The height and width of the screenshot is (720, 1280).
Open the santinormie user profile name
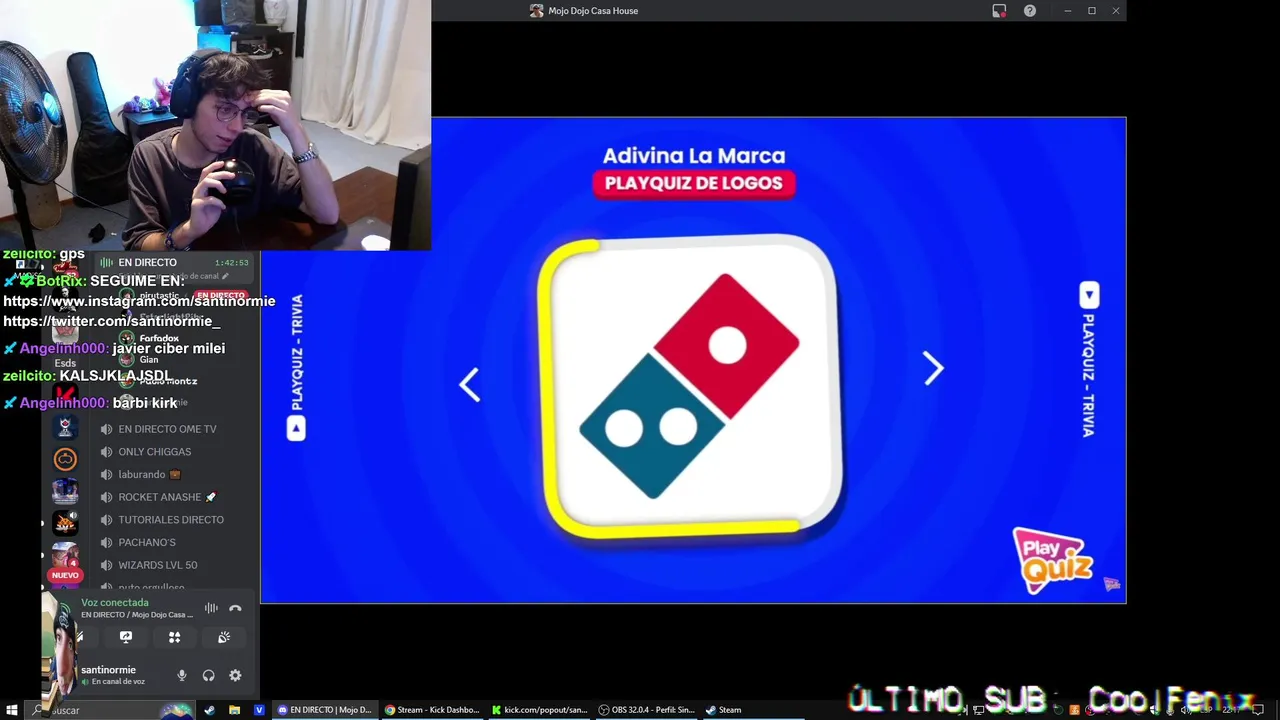108,670
